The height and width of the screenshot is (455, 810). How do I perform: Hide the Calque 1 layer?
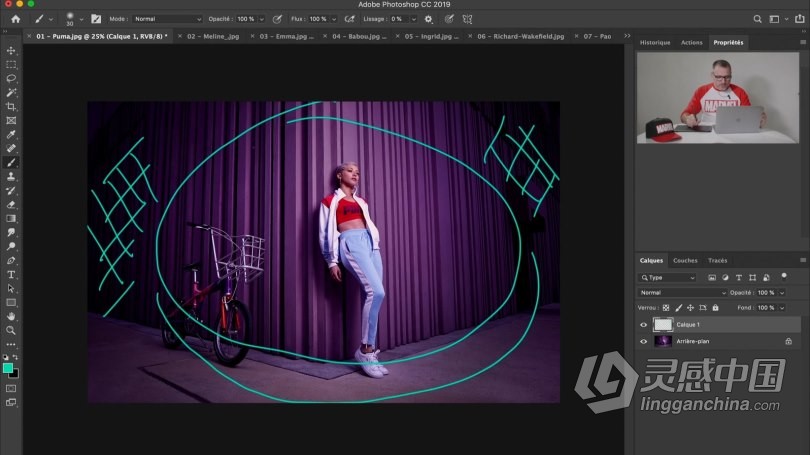click(644, 325)
